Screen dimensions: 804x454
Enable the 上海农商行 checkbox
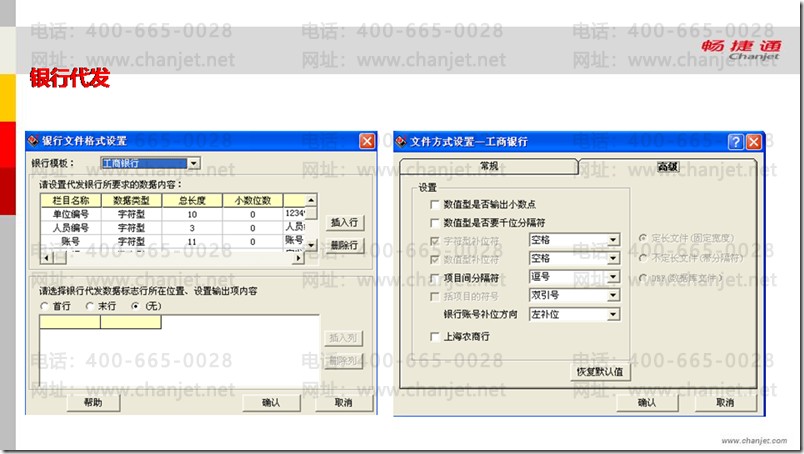pos(435,337)
